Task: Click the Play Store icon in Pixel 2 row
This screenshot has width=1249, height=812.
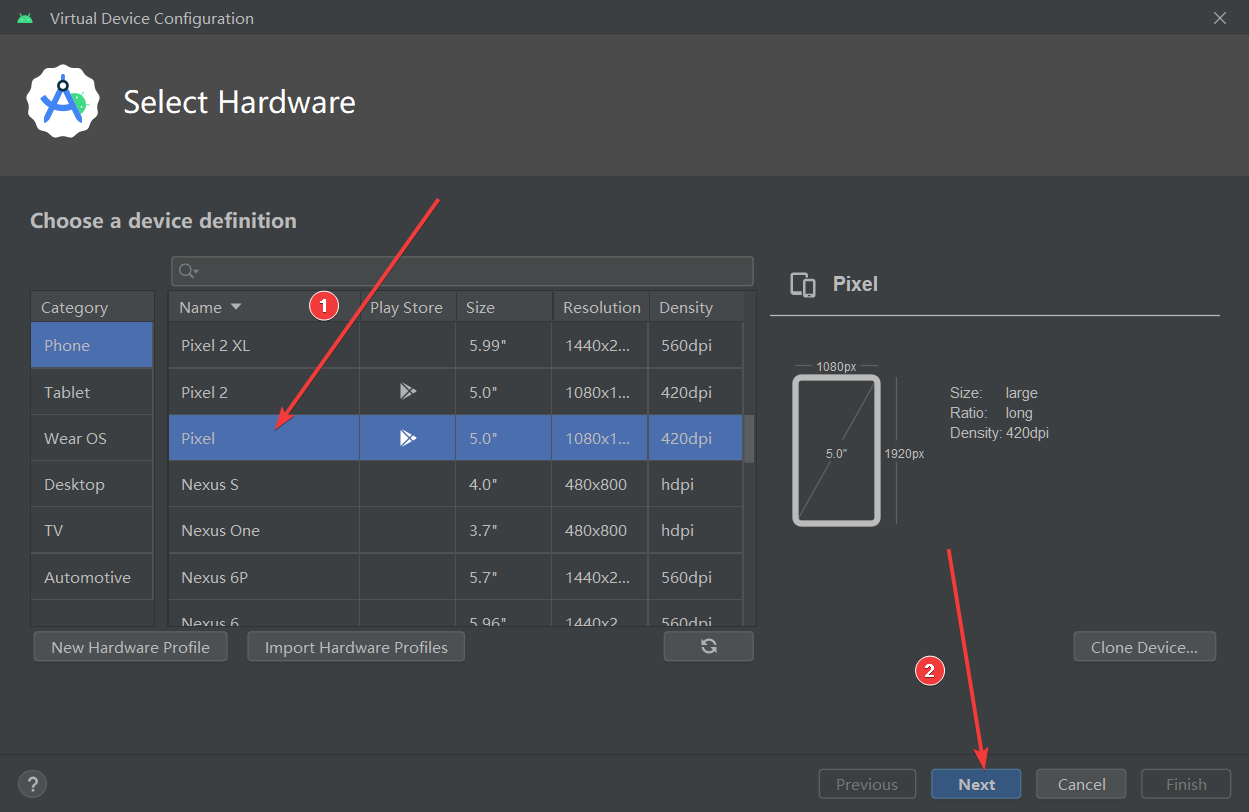Action: point(407,392)
